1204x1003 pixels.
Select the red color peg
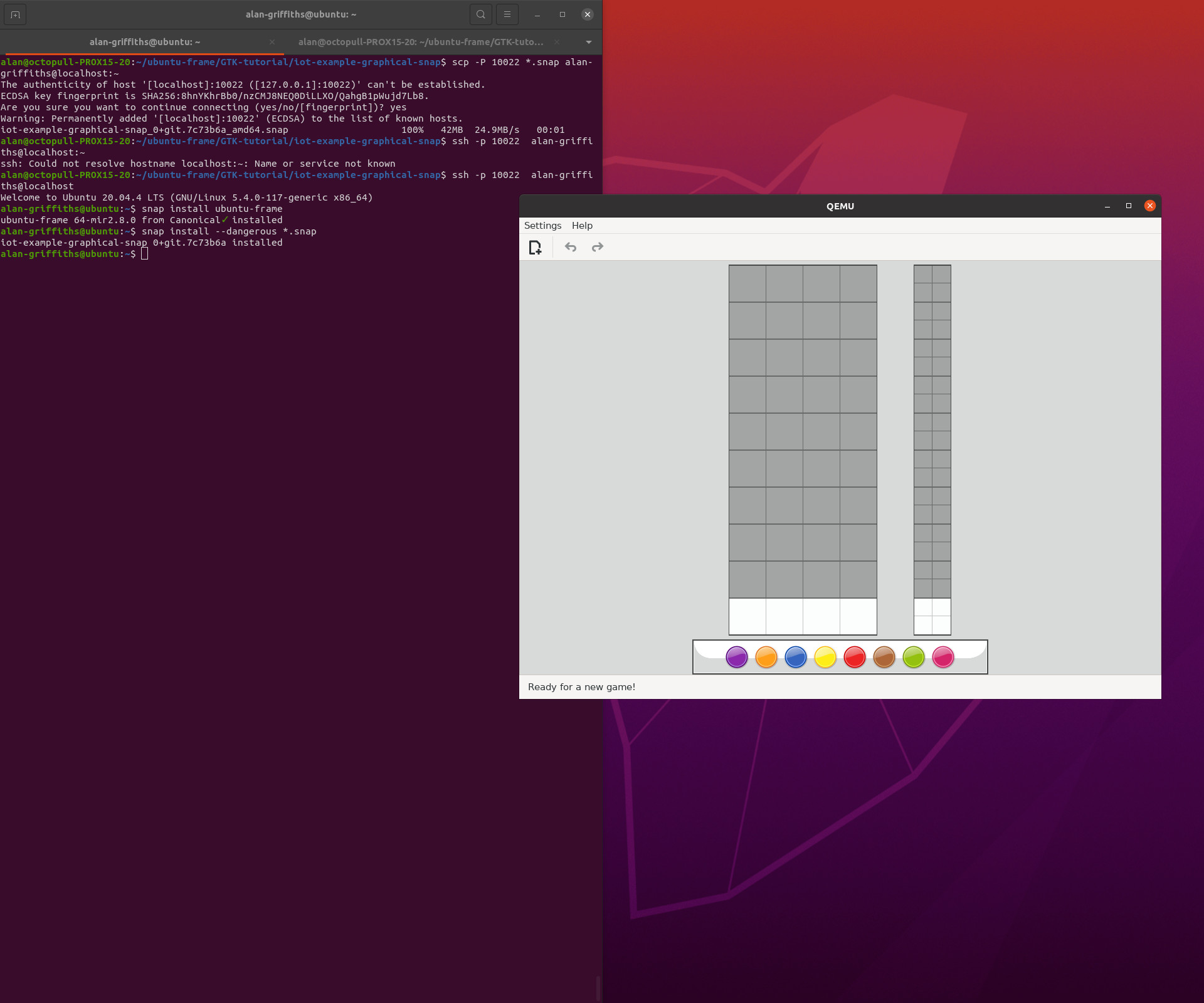pos(854,657)
